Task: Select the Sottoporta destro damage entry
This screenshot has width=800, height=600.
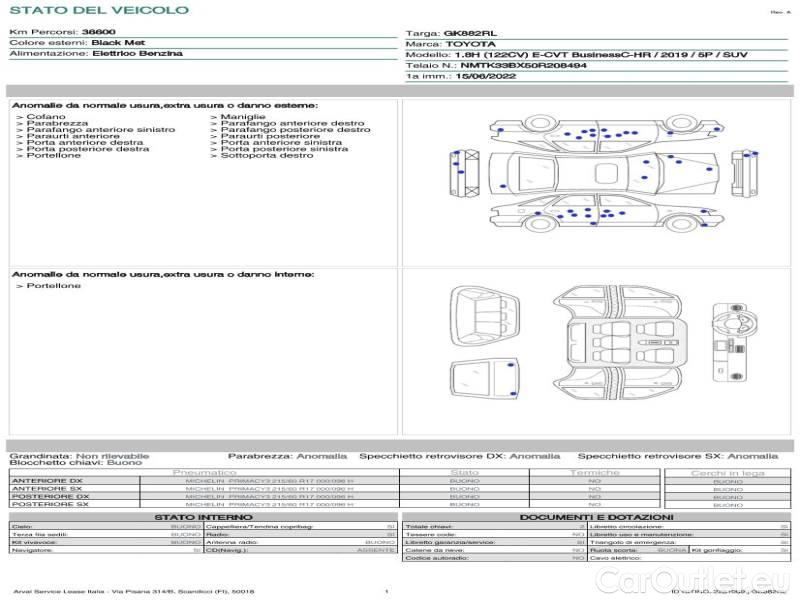Action: tap(262, 155)
